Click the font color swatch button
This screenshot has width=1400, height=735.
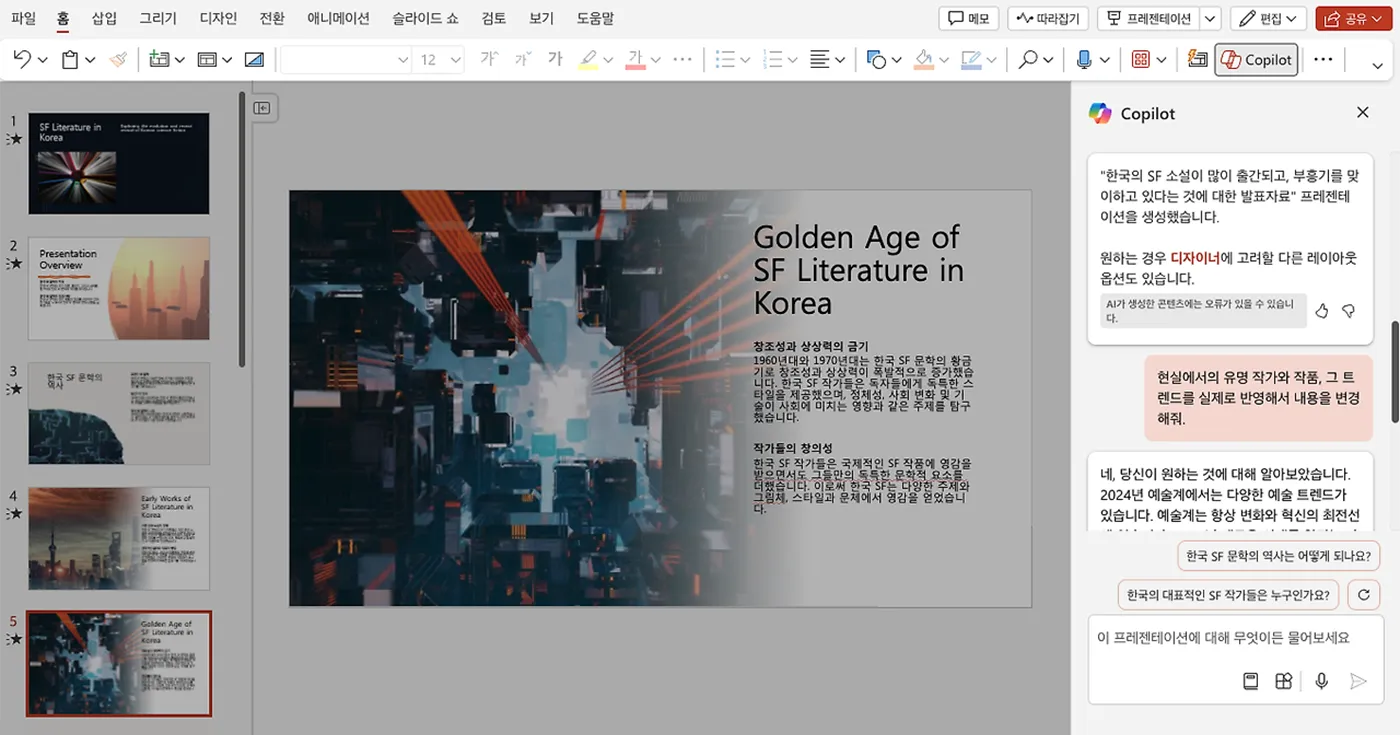coord(635,60)
